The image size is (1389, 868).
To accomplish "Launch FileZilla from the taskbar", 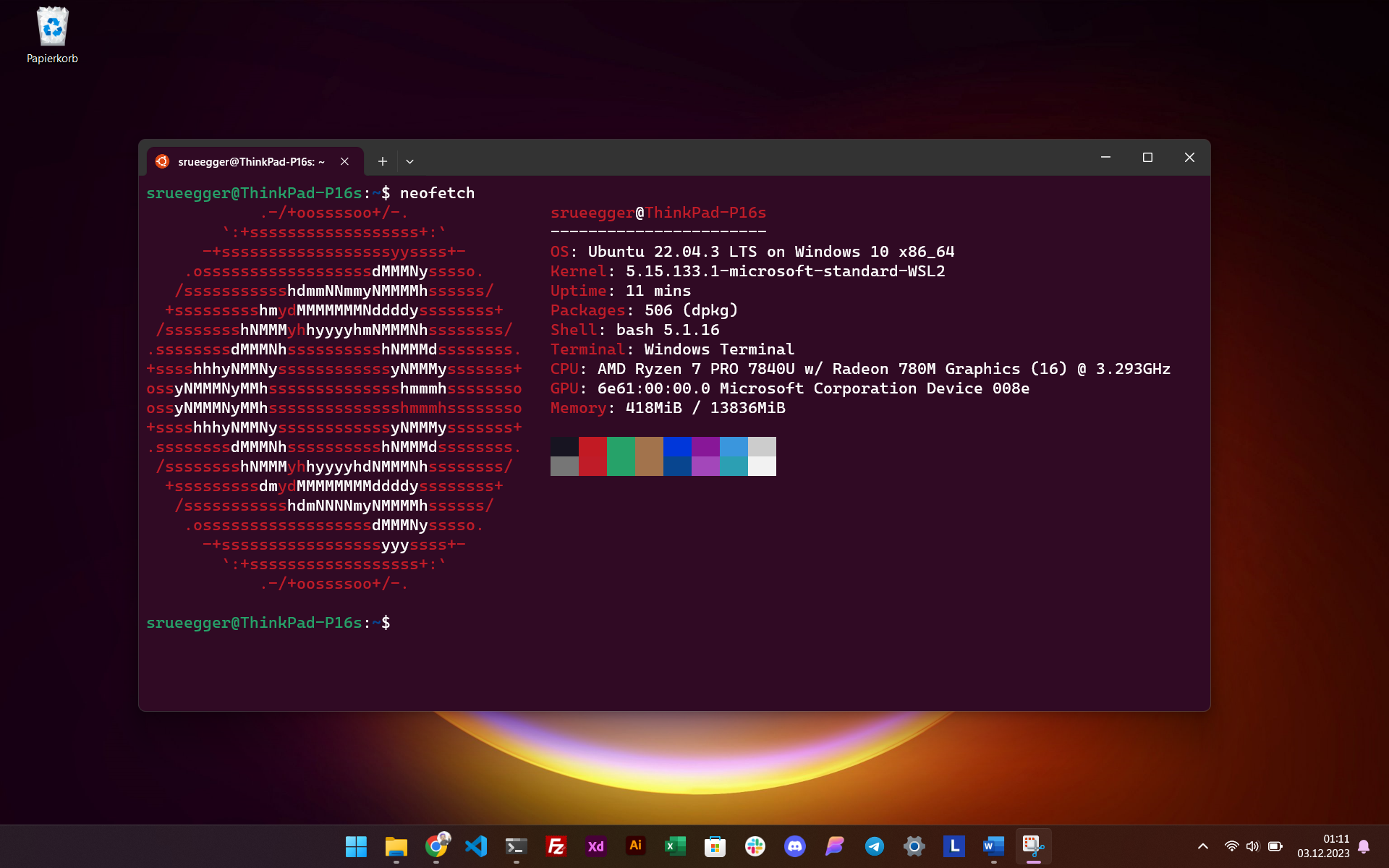I will tap(556, 846).
